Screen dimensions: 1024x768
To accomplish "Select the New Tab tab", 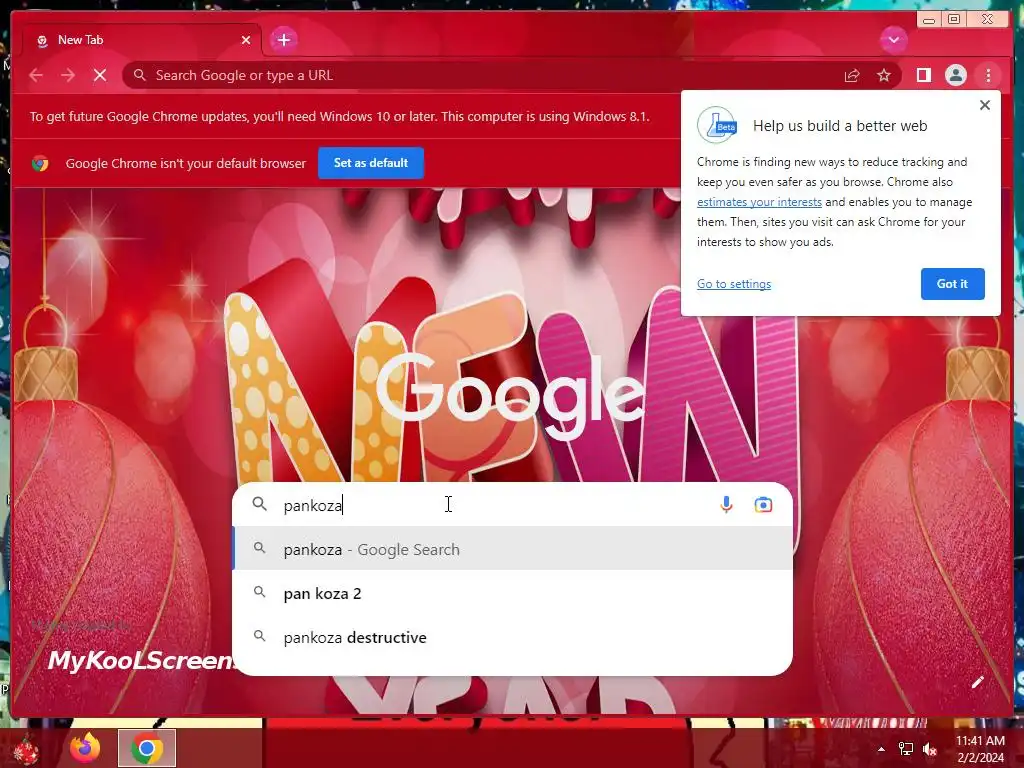I will tap(141, 40).
